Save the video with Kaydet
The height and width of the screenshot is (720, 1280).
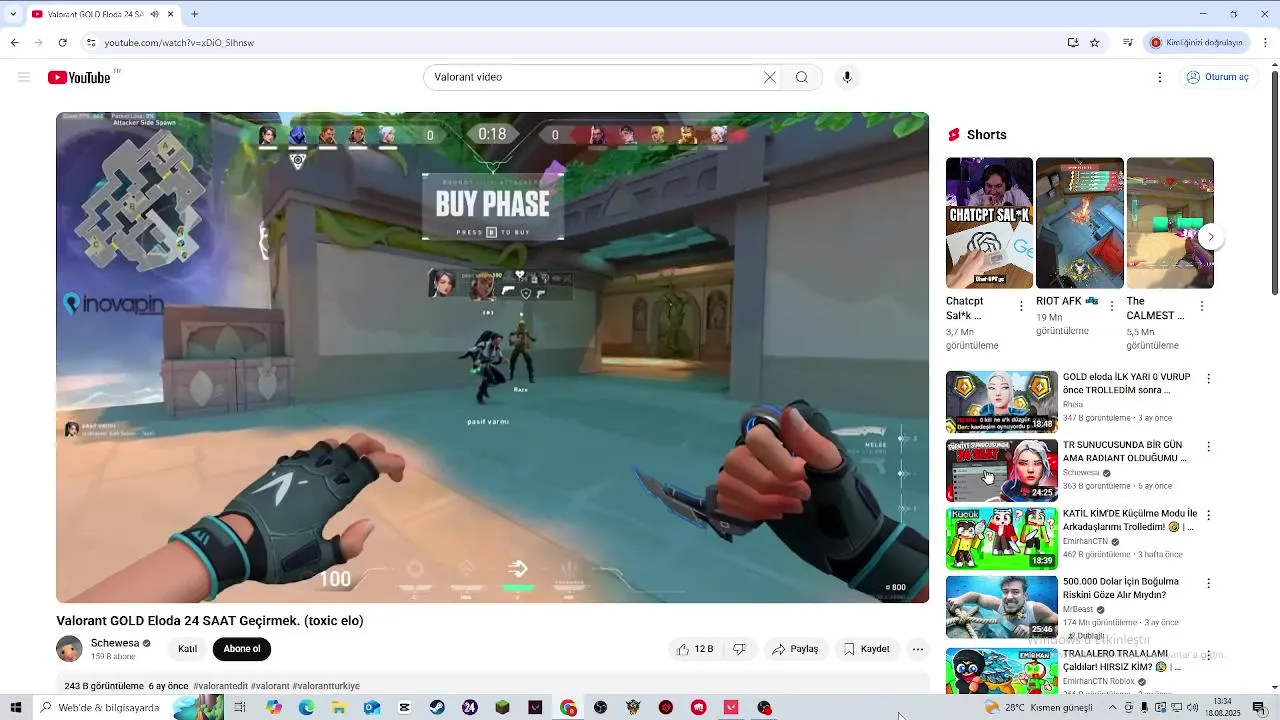pos(867,649)
